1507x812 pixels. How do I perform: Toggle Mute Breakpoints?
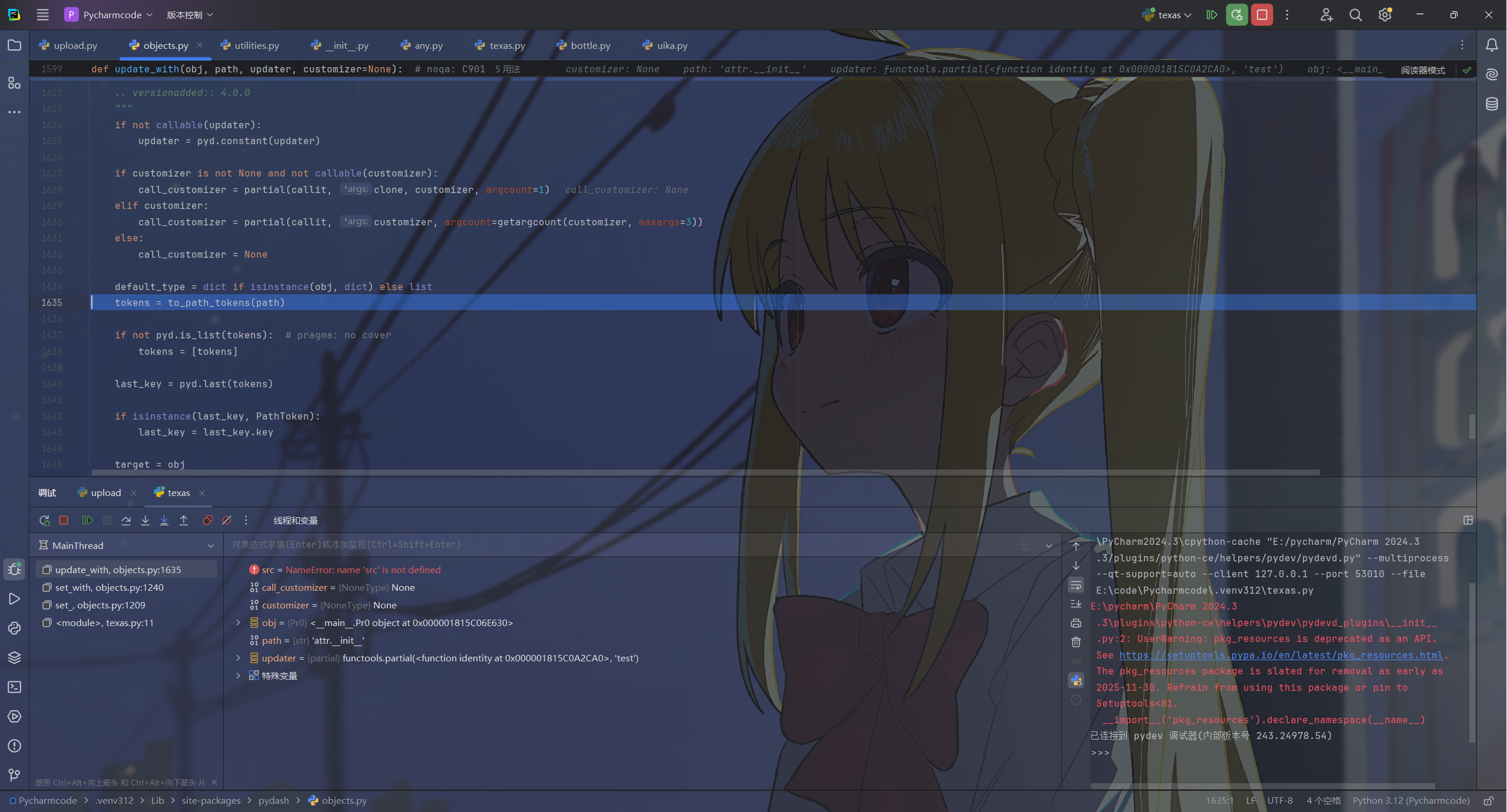(227, 520)
